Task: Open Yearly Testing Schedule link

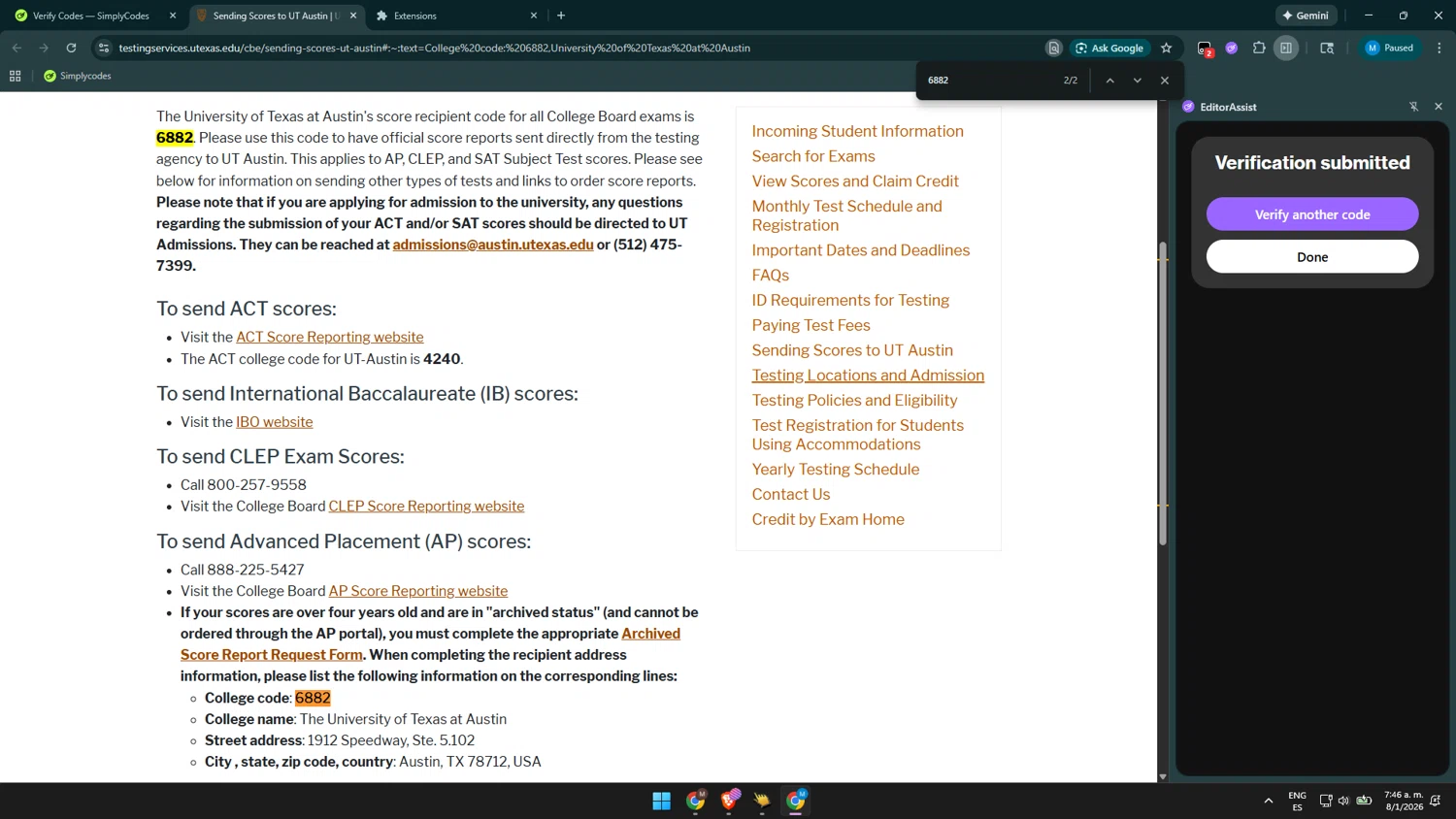Action: (x=836, y=470)
